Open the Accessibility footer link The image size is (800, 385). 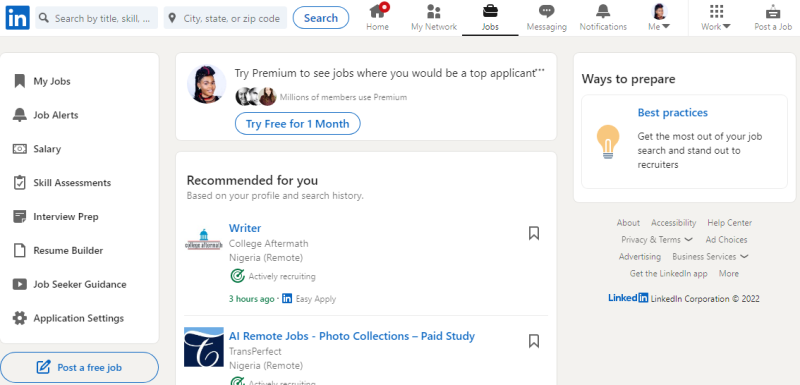tap(673, 223)
